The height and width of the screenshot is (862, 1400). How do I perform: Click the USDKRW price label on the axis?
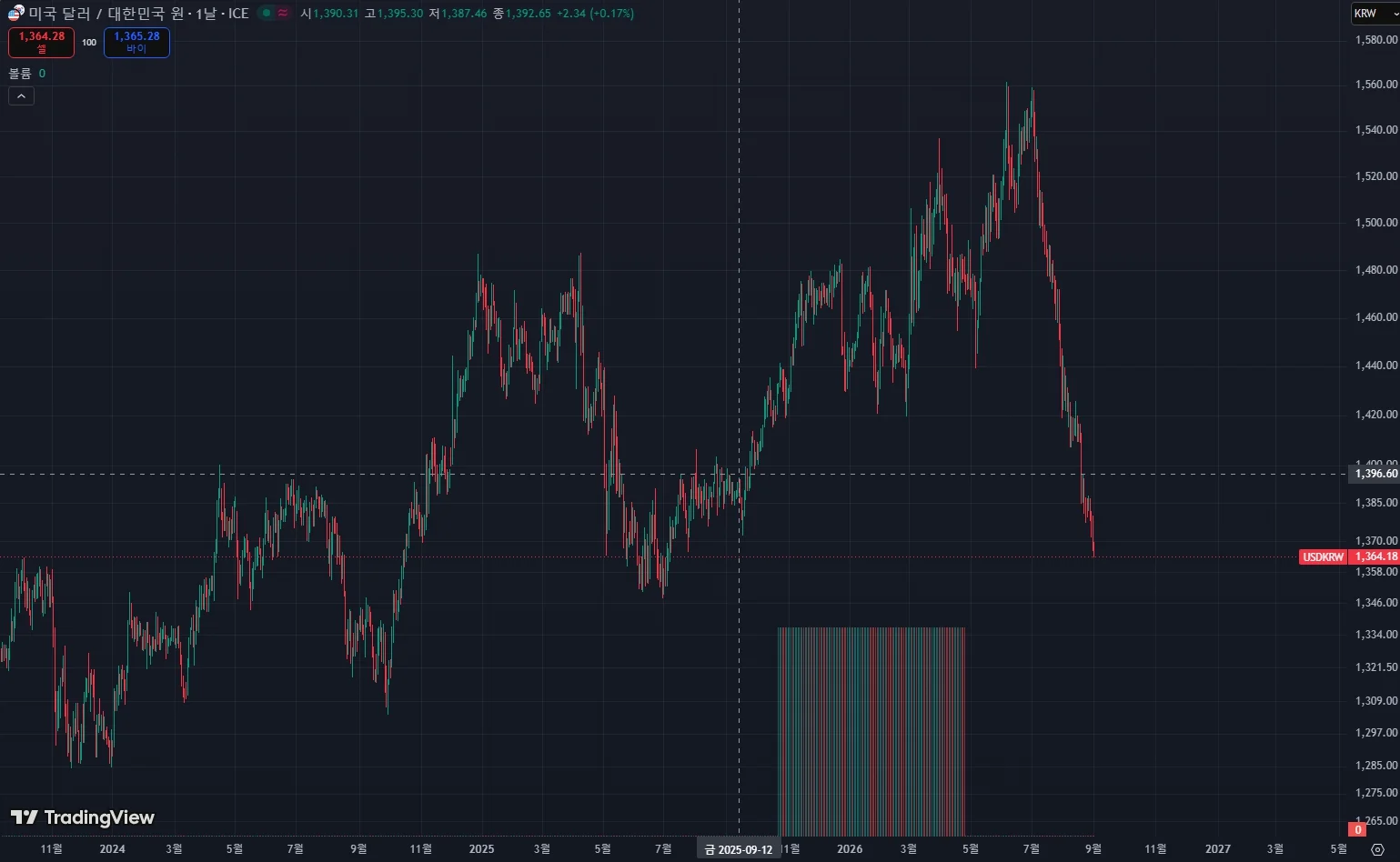(1323, 556)
